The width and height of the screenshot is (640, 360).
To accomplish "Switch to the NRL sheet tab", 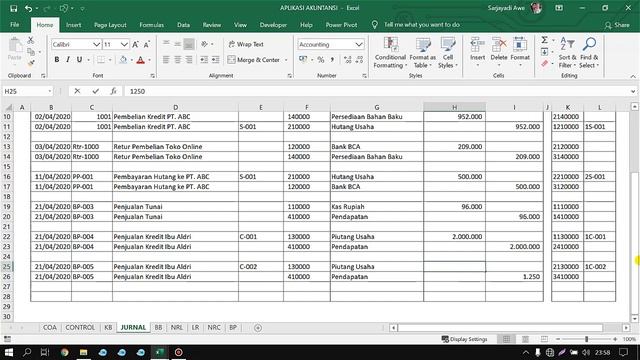I will tap(177, 327).
